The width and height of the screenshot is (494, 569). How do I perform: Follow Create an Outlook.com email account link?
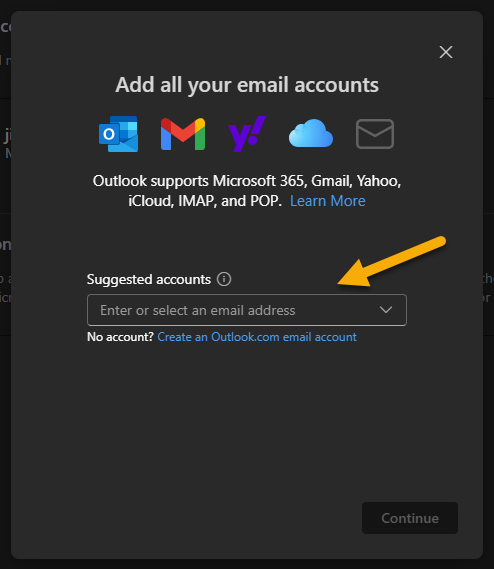pos(257,337)
